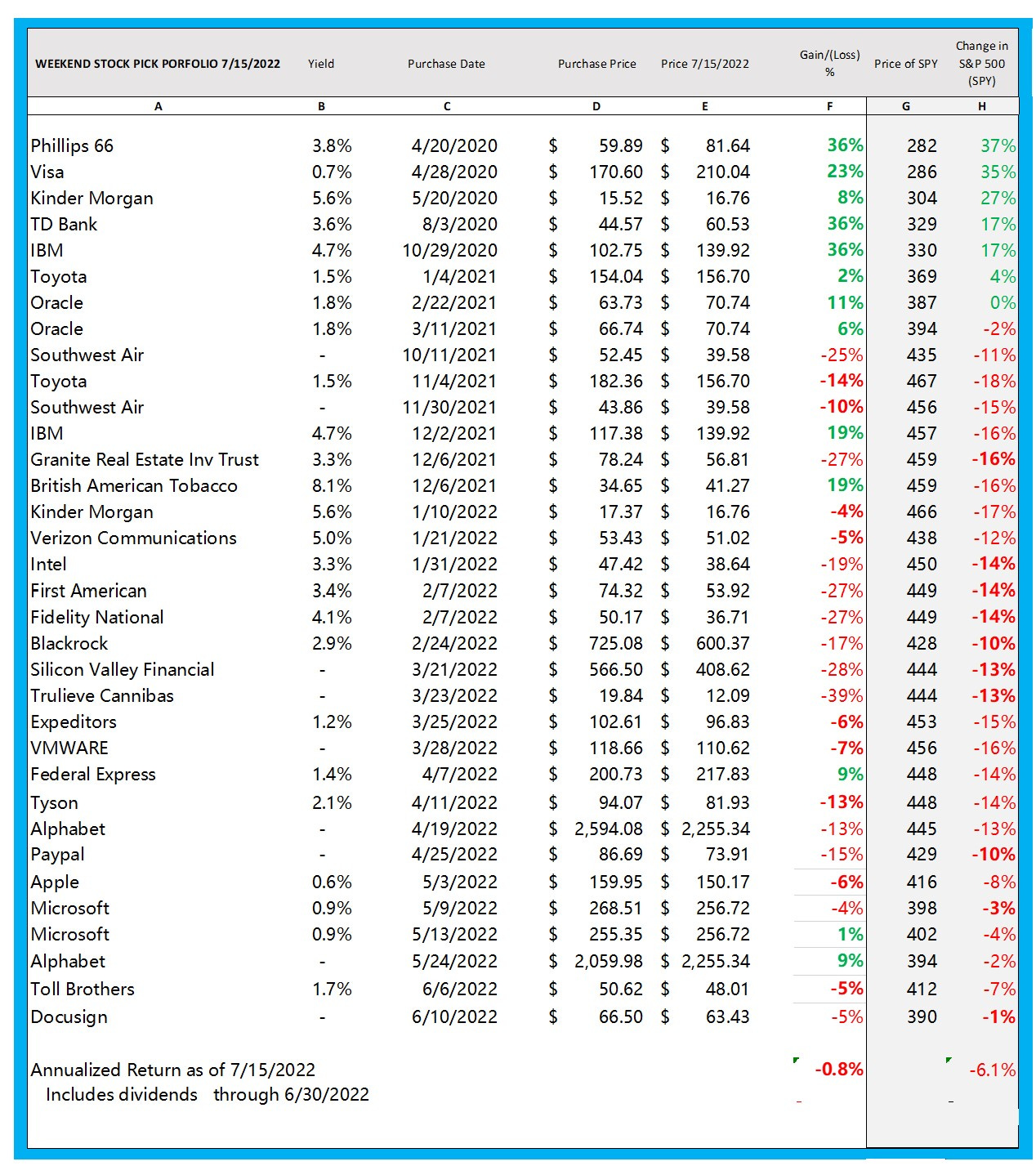The height and width of the screenshot is (1175, 1036).
Task: Click Blackrock purchase price 725.08
Action: click(616, 643)
